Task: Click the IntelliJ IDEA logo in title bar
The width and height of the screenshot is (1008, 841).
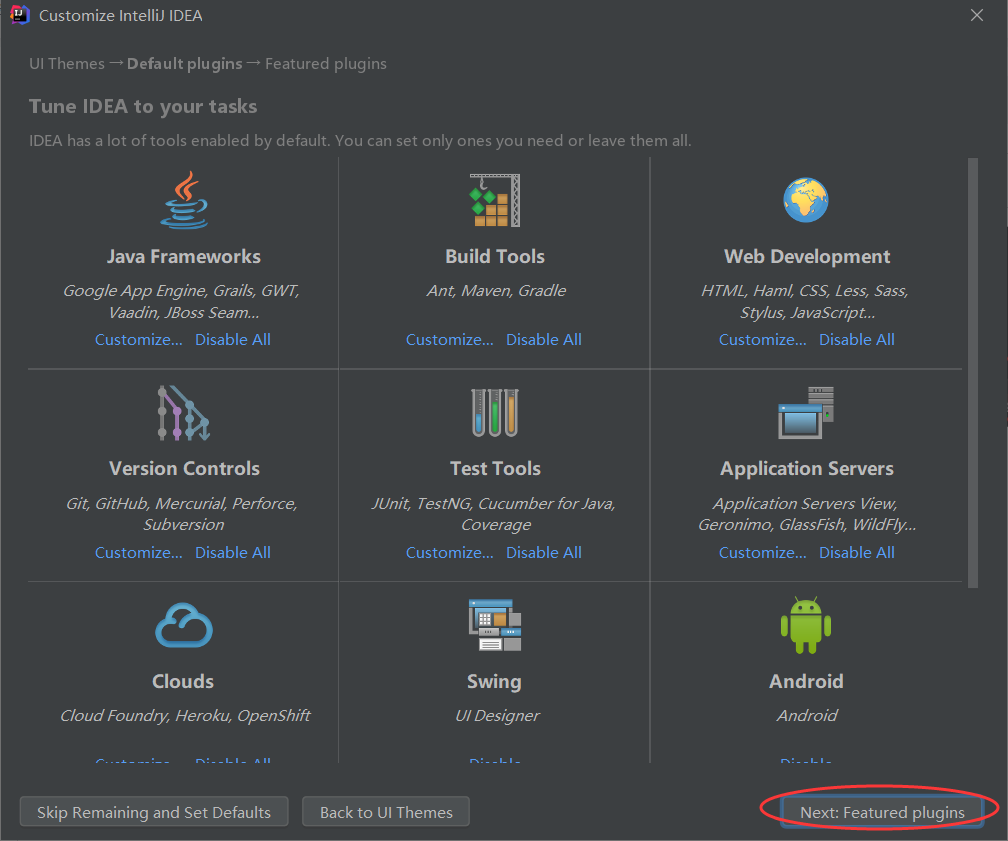Action: 20,15
